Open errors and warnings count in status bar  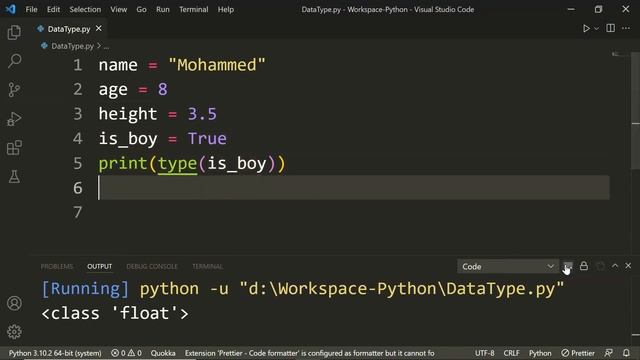tap(127, 353)
